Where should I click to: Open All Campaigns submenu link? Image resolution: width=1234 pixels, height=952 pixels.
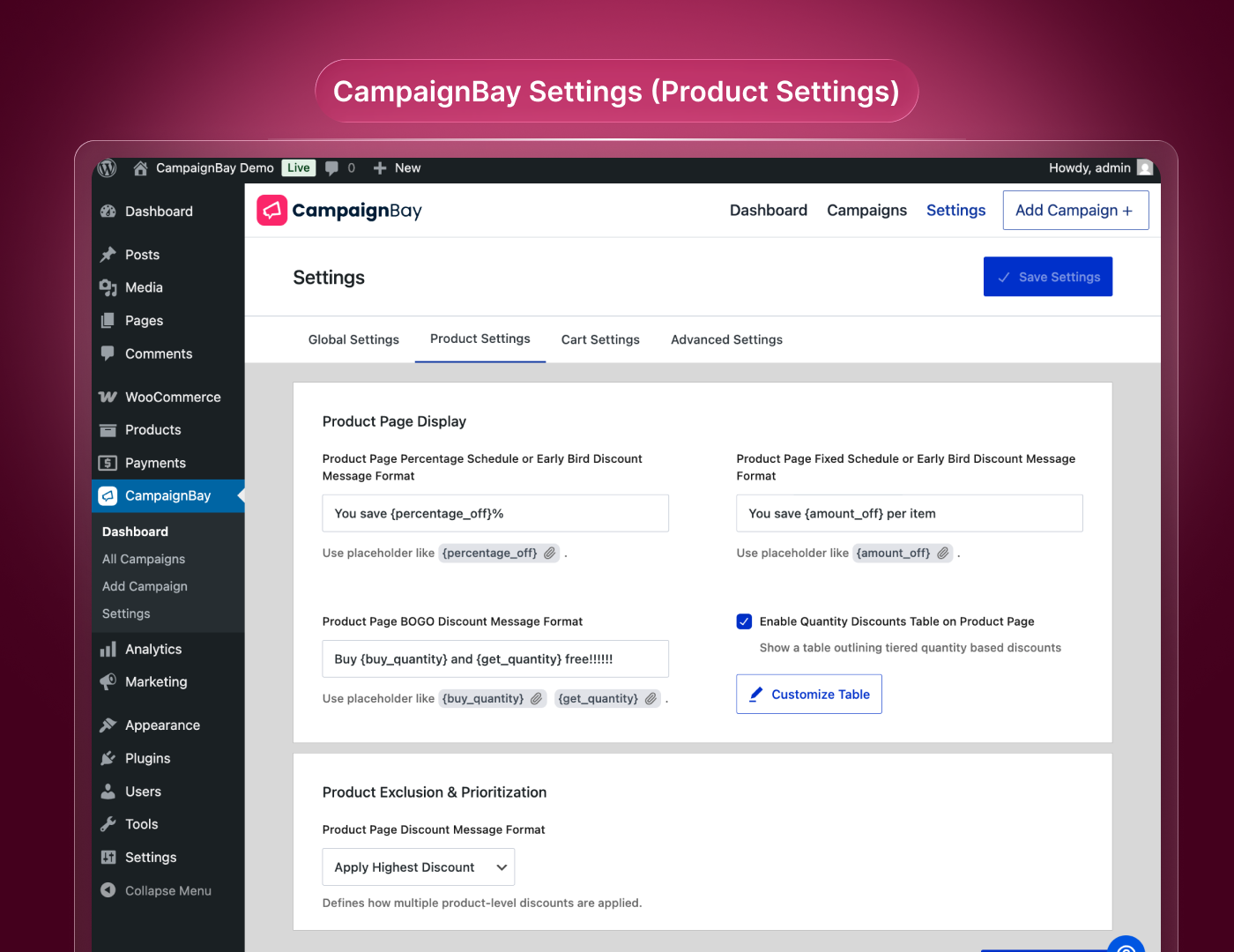[x=144, y=559]
